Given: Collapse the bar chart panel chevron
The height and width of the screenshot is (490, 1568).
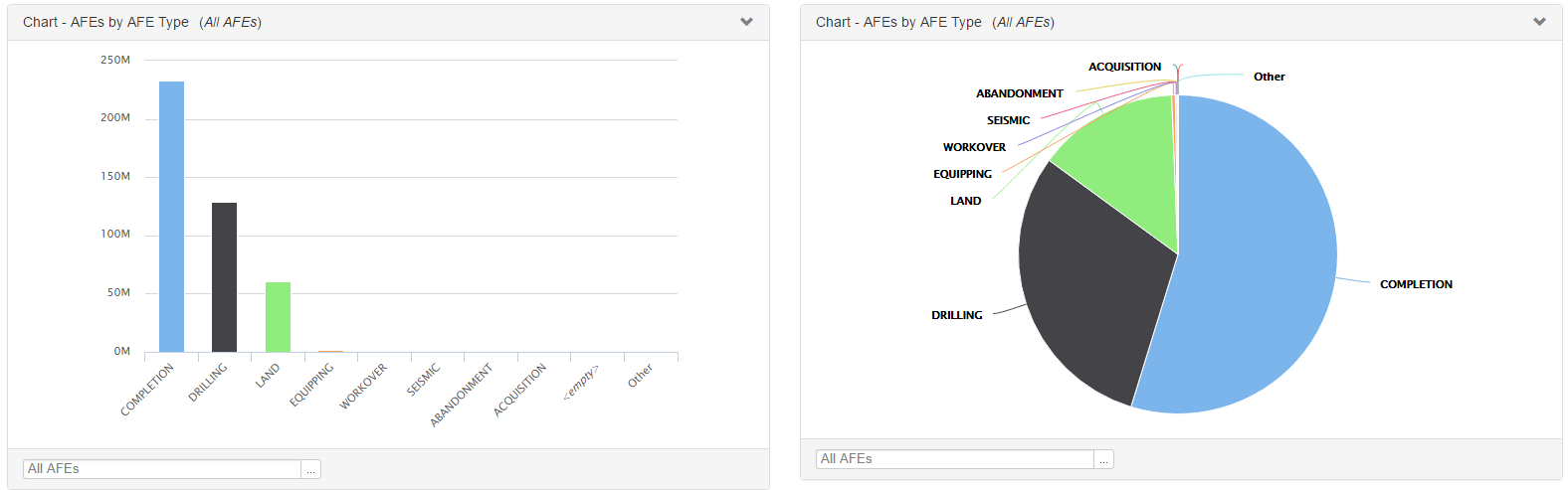Looking at the screenshot, I should [746, 22].
